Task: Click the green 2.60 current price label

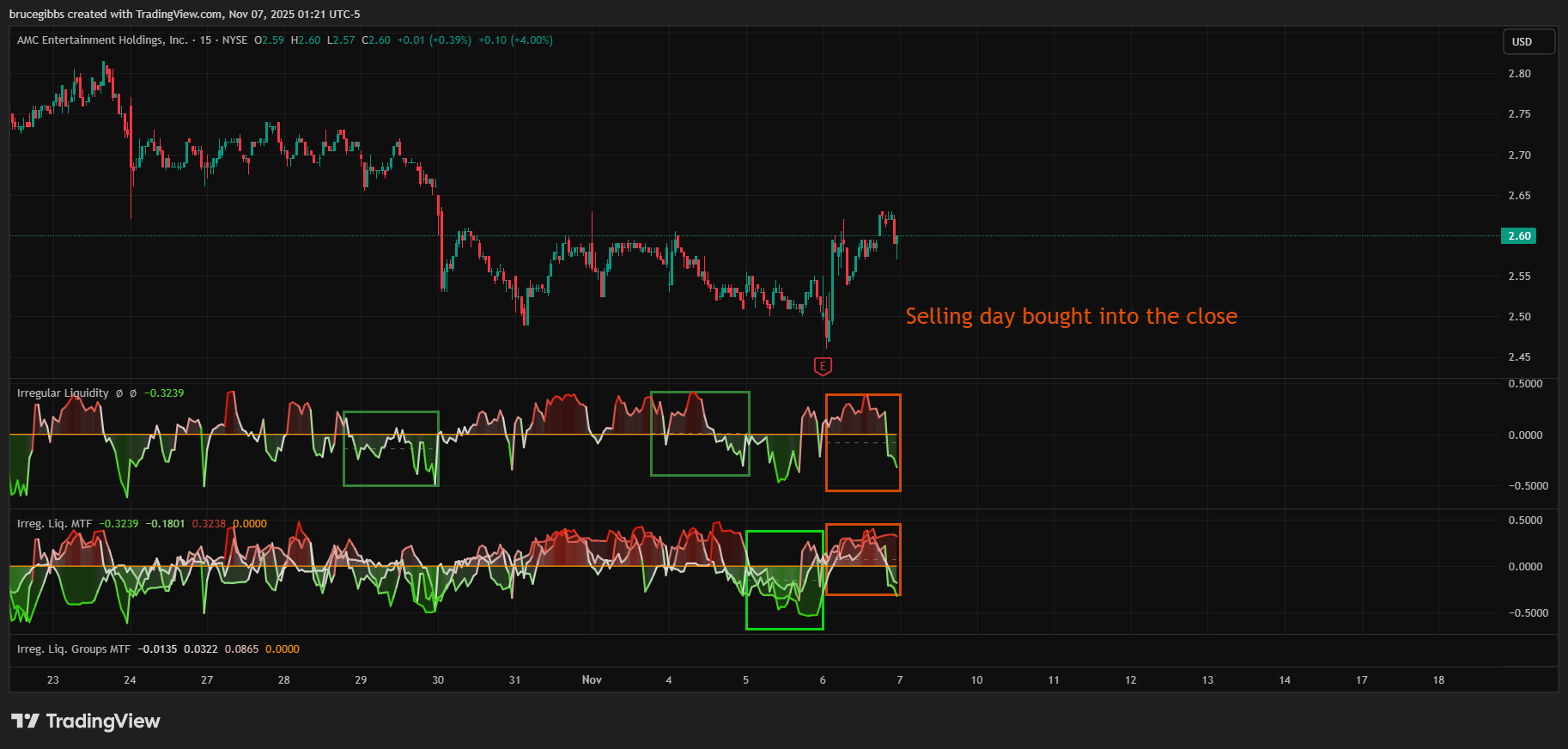Action: point(1518,236)
